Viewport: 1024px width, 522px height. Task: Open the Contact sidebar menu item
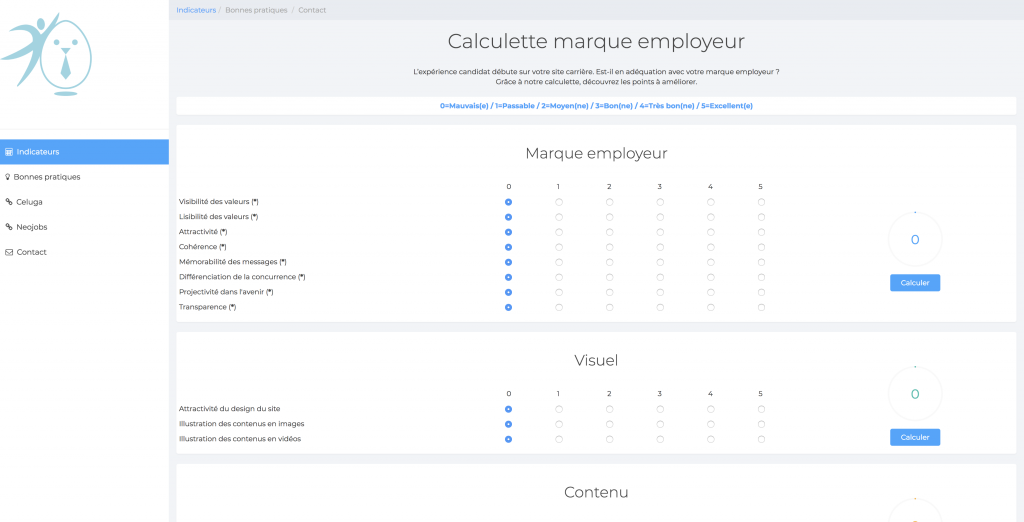[x=31, y=252]
